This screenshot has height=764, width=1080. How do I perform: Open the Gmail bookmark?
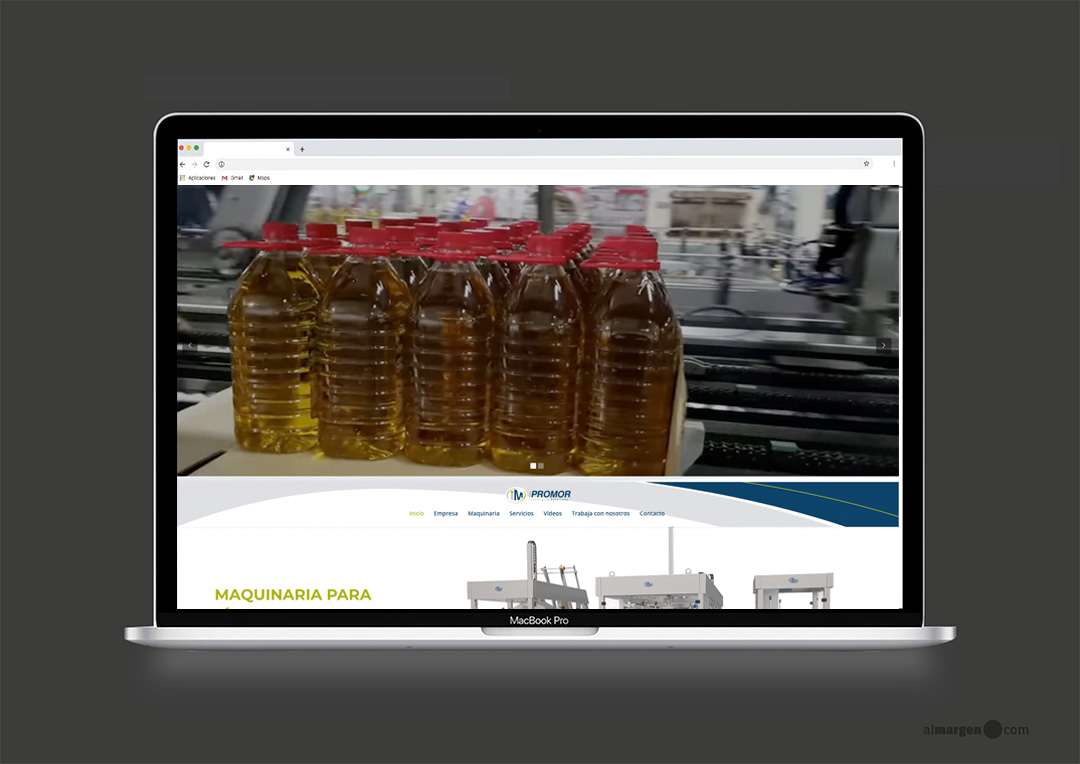click(232, 177)
